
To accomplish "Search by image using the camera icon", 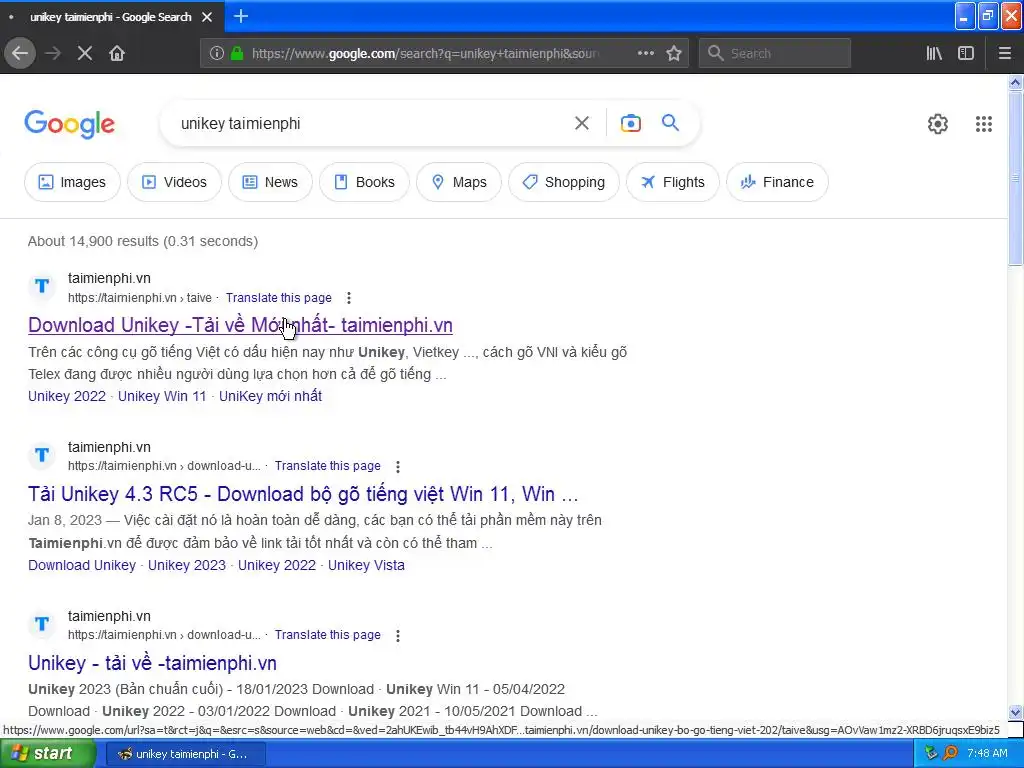I will (630, 123).
